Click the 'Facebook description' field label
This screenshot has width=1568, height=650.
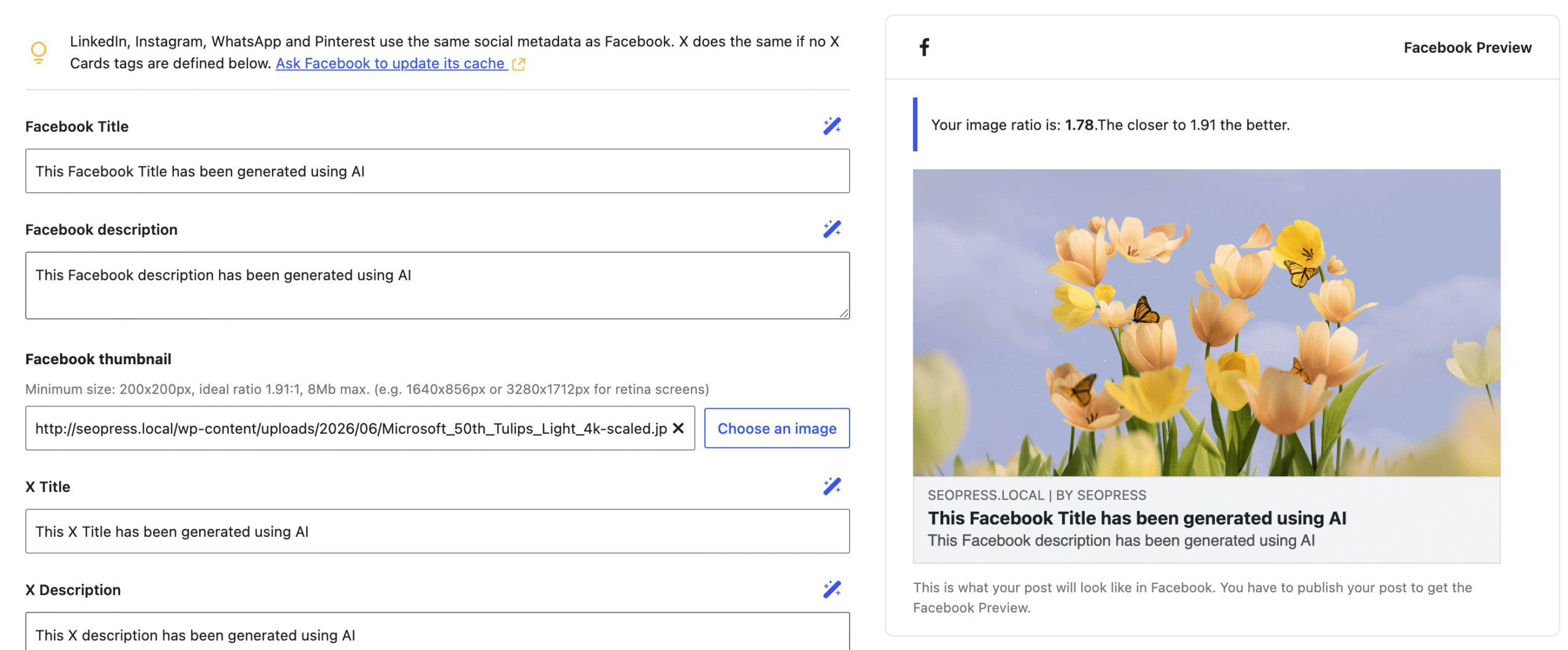point(101,230)
